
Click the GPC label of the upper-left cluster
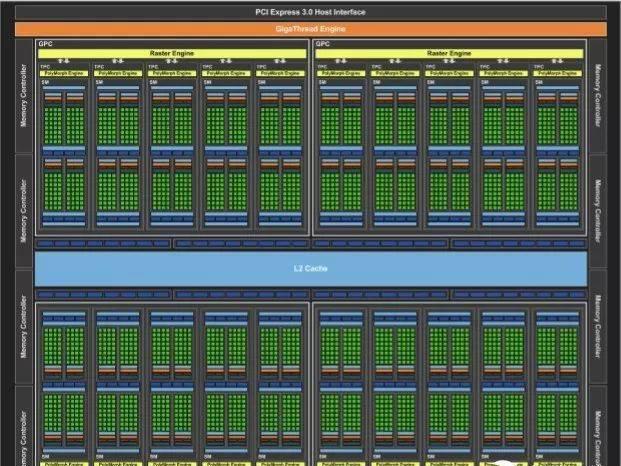point(46,44)
